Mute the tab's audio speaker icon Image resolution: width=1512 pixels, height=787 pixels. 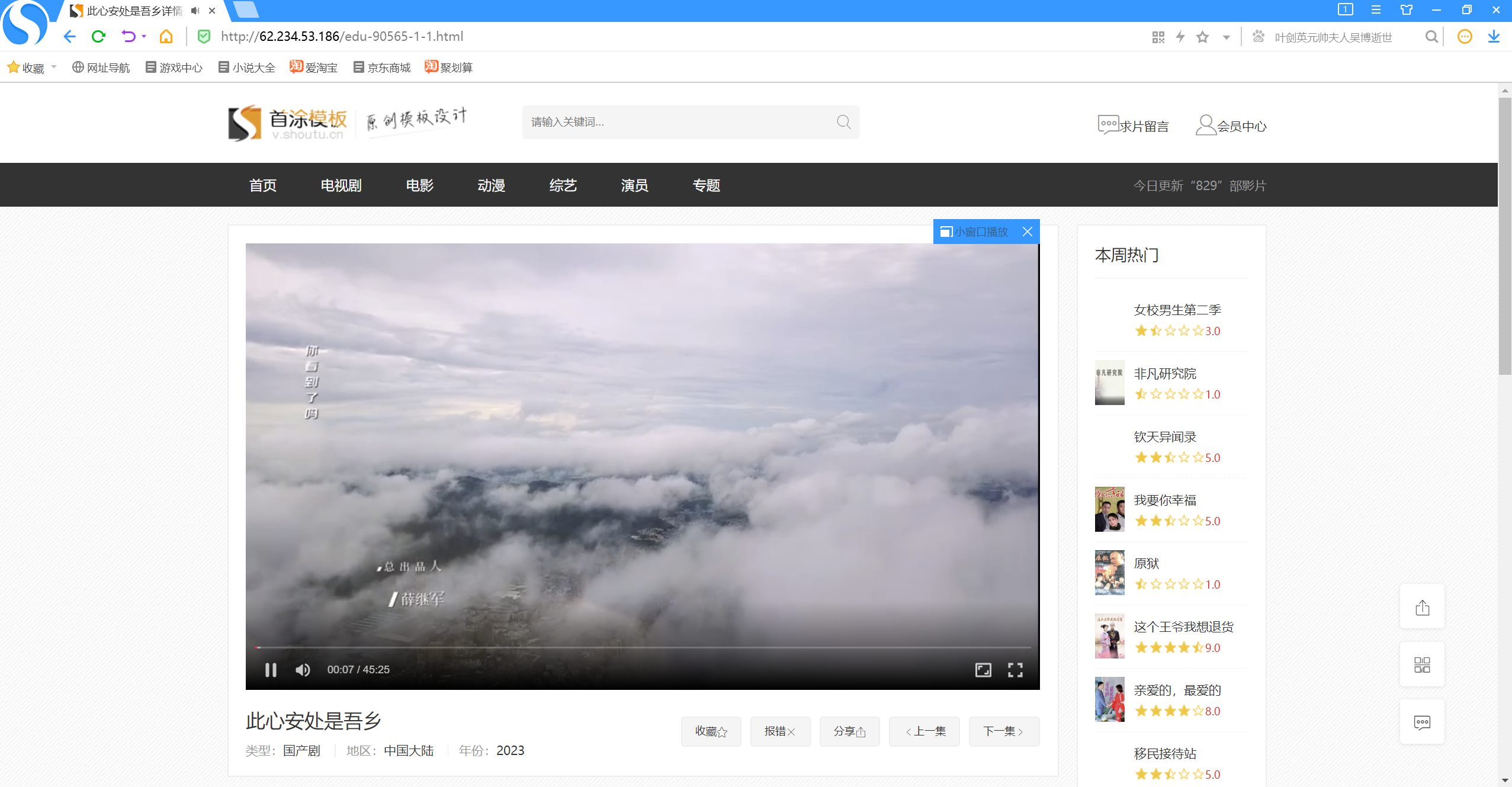coord(195,11)
